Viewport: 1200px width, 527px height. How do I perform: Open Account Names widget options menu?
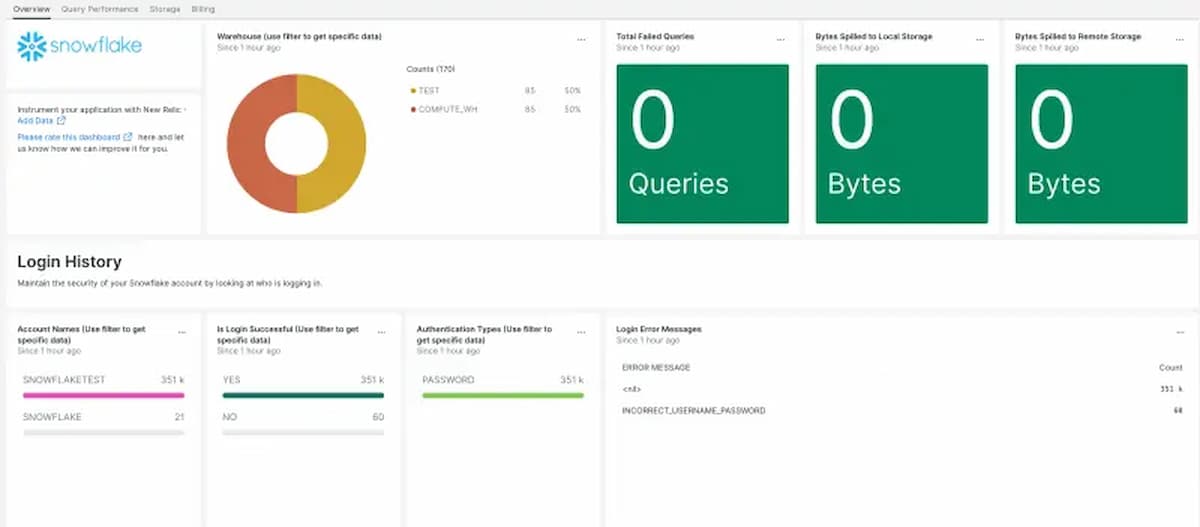coord(181,332)
